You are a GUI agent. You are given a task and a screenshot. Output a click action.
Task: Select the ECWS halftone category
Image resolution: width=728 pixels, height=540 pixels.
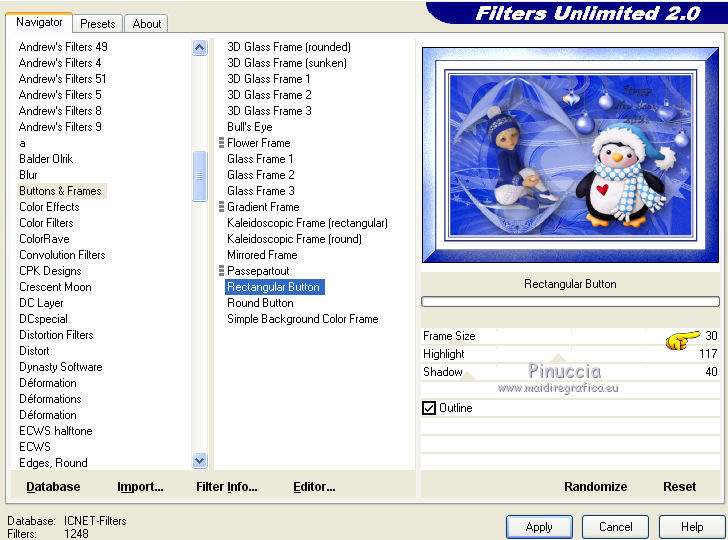(56, 431)
